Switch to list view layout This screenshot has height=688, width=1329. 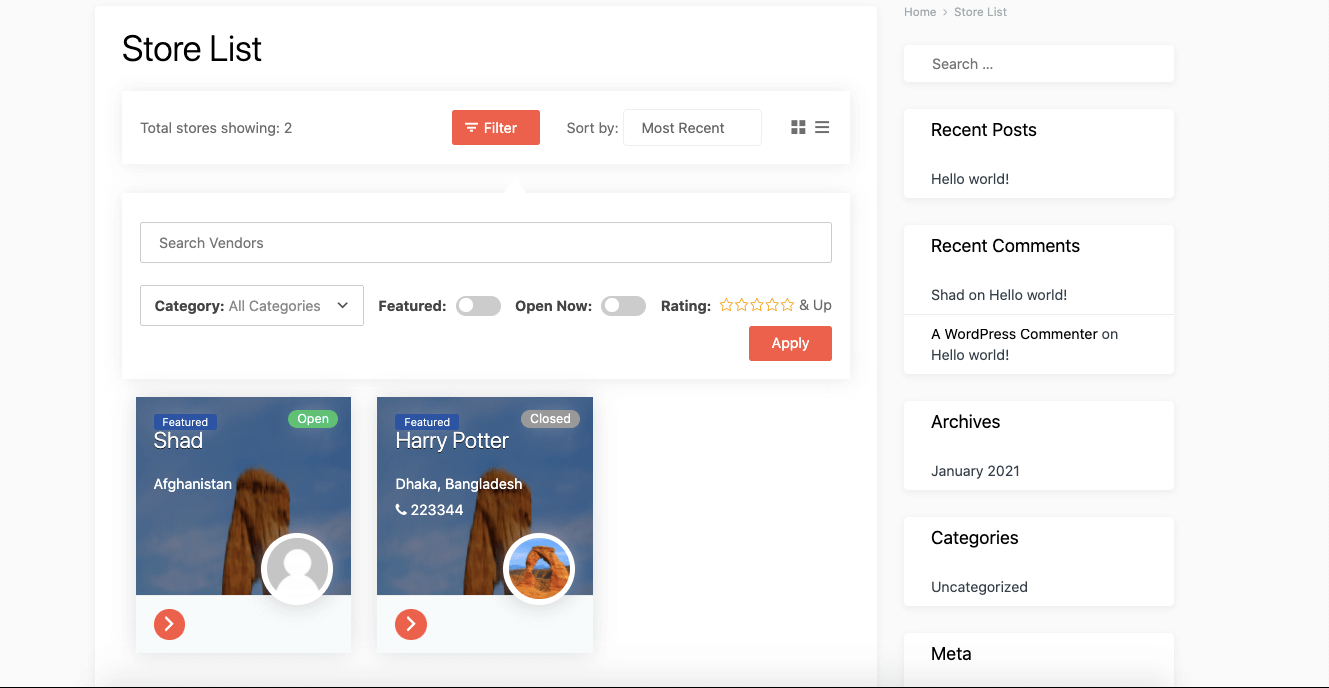point(821,127)
